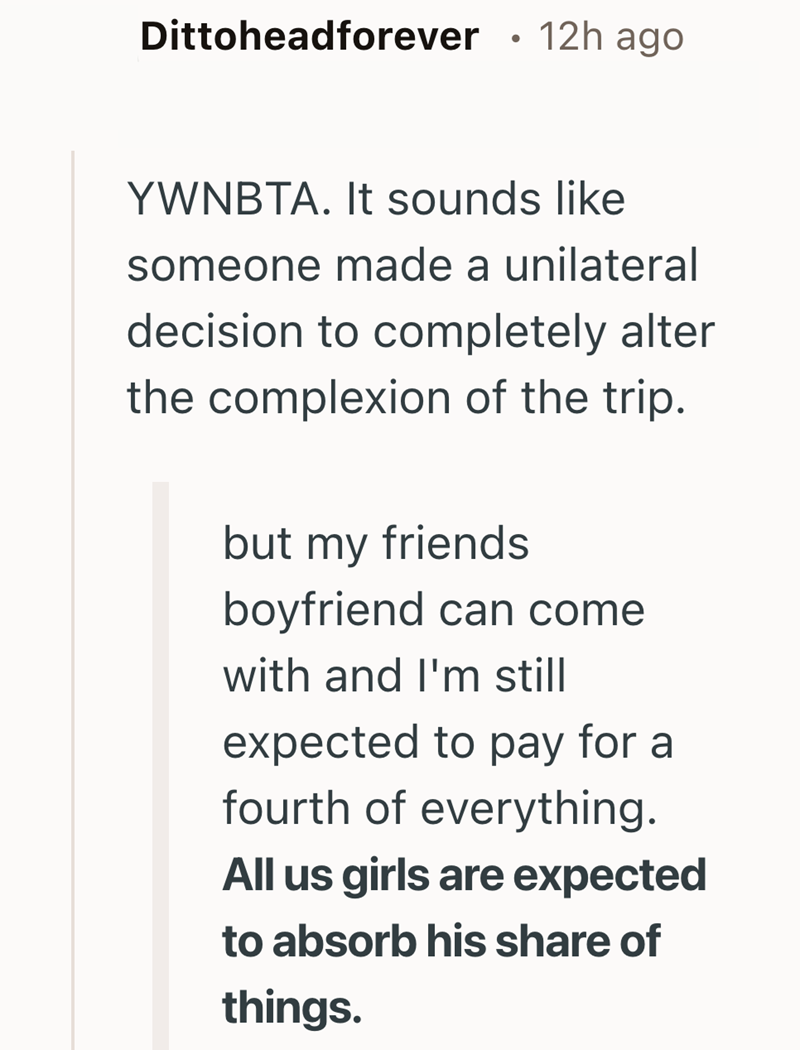Click the bold line "to absorb his share of"

tap(441, 941)
